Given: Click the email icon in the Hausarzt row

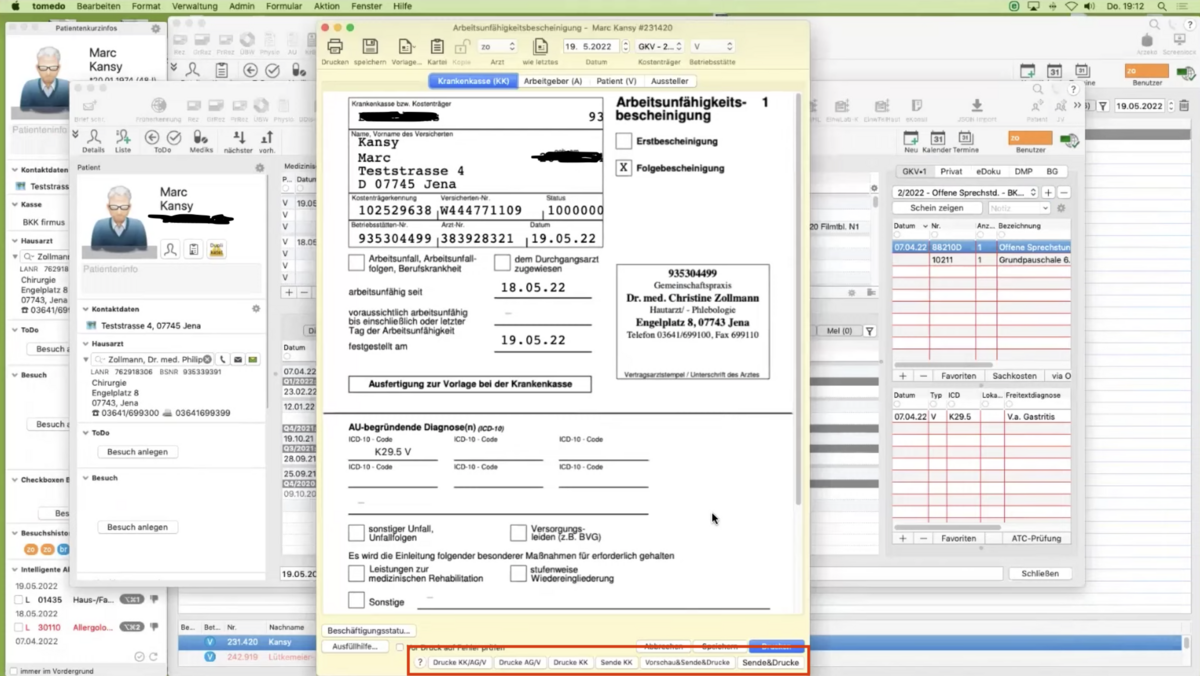Looking at the screenshot, I should tap(238, 359).
